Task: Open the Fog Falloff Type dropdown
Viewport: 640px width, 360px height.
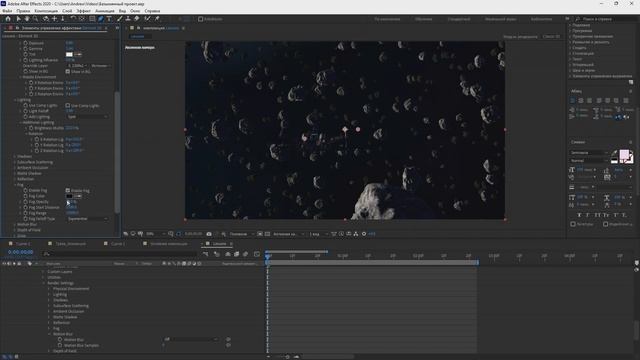Action: pyautogui.click(x=87, y=219)
